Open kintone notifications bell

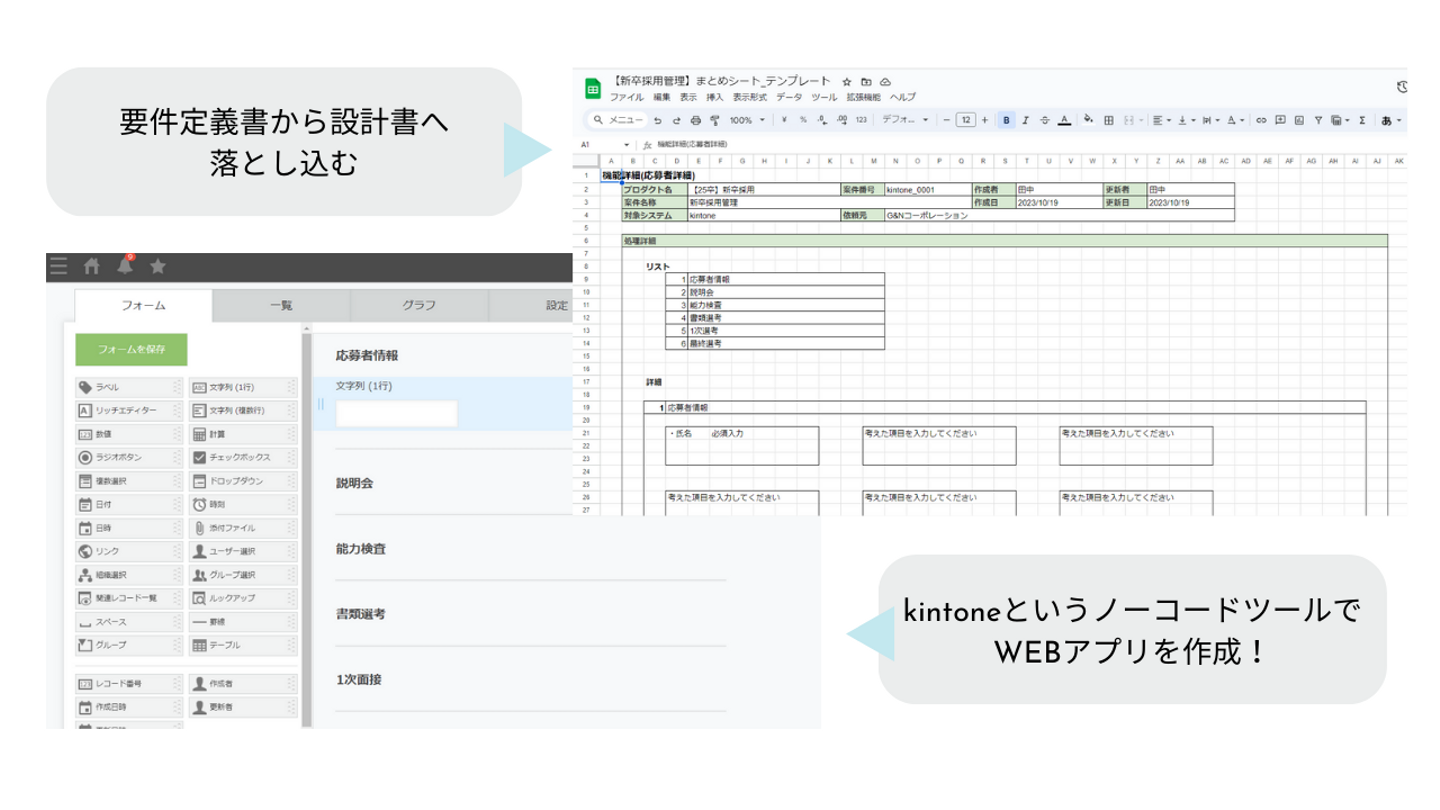[125, 266]
